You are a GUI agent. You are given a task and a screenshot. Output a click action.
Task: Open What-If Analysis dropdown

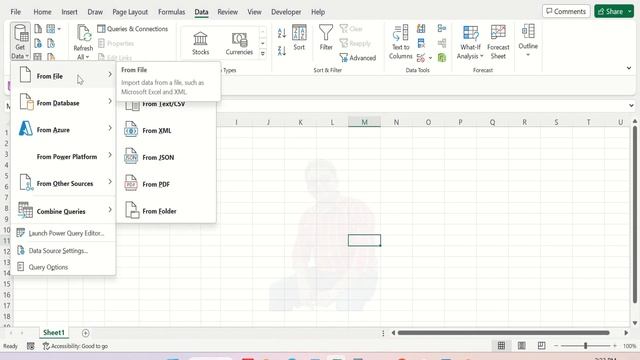pyautogui.click(x=470, y=42)
